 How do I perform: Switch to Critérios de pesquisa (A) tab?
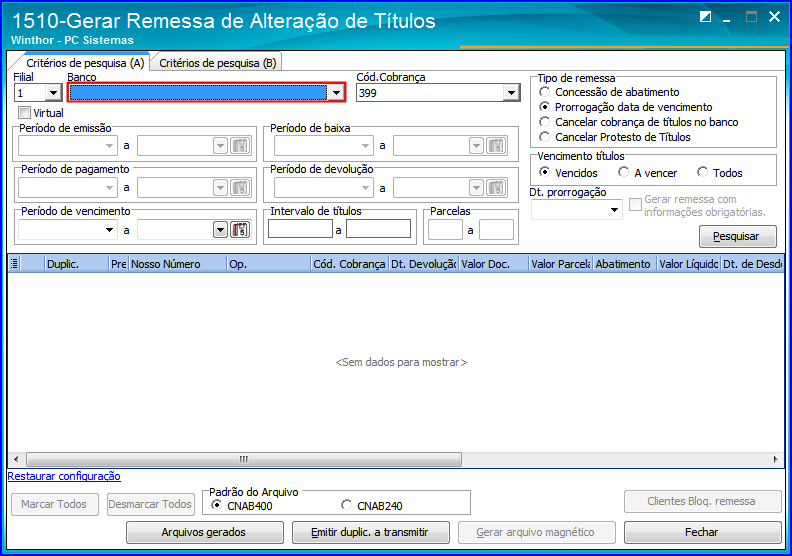click(85, 63)
